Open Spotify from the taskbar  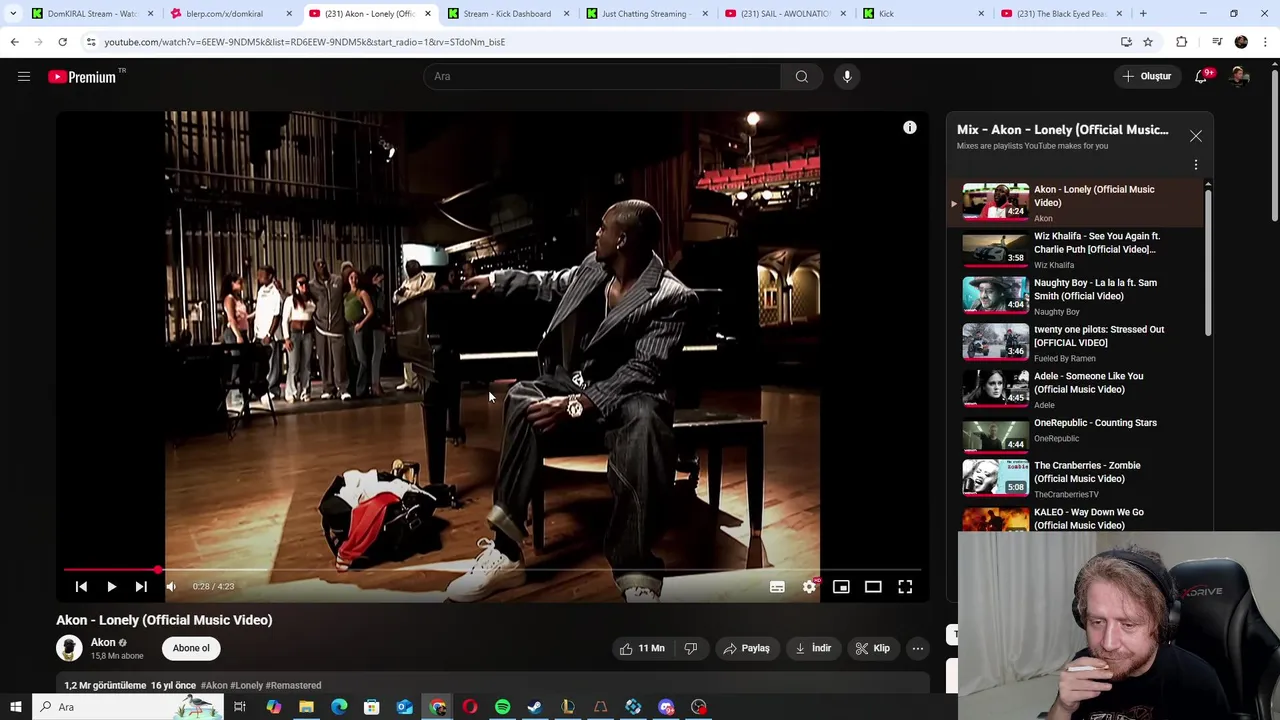point(503,707)
